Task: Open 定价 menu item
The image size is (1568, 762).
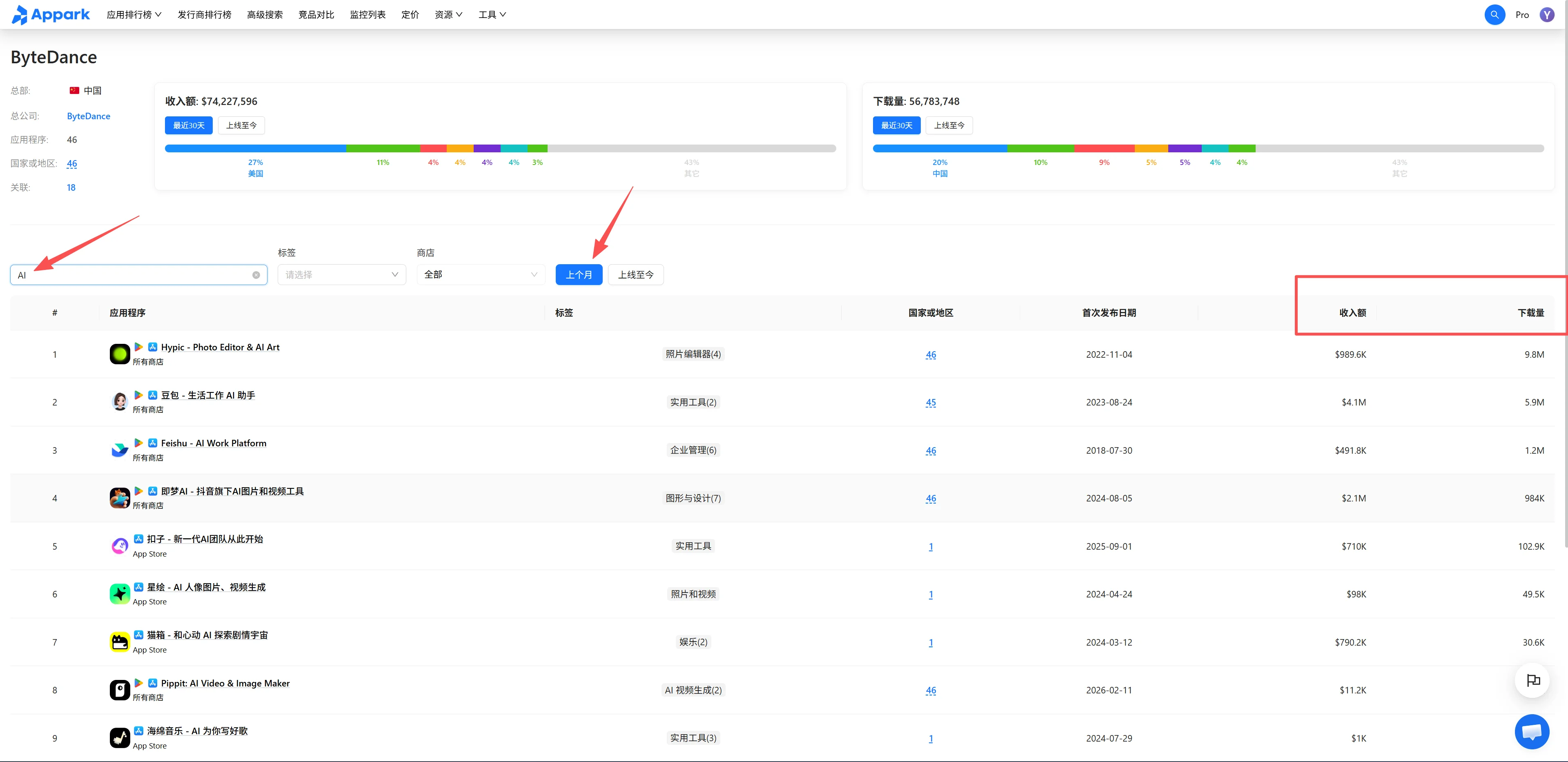Action: [410, 15]
